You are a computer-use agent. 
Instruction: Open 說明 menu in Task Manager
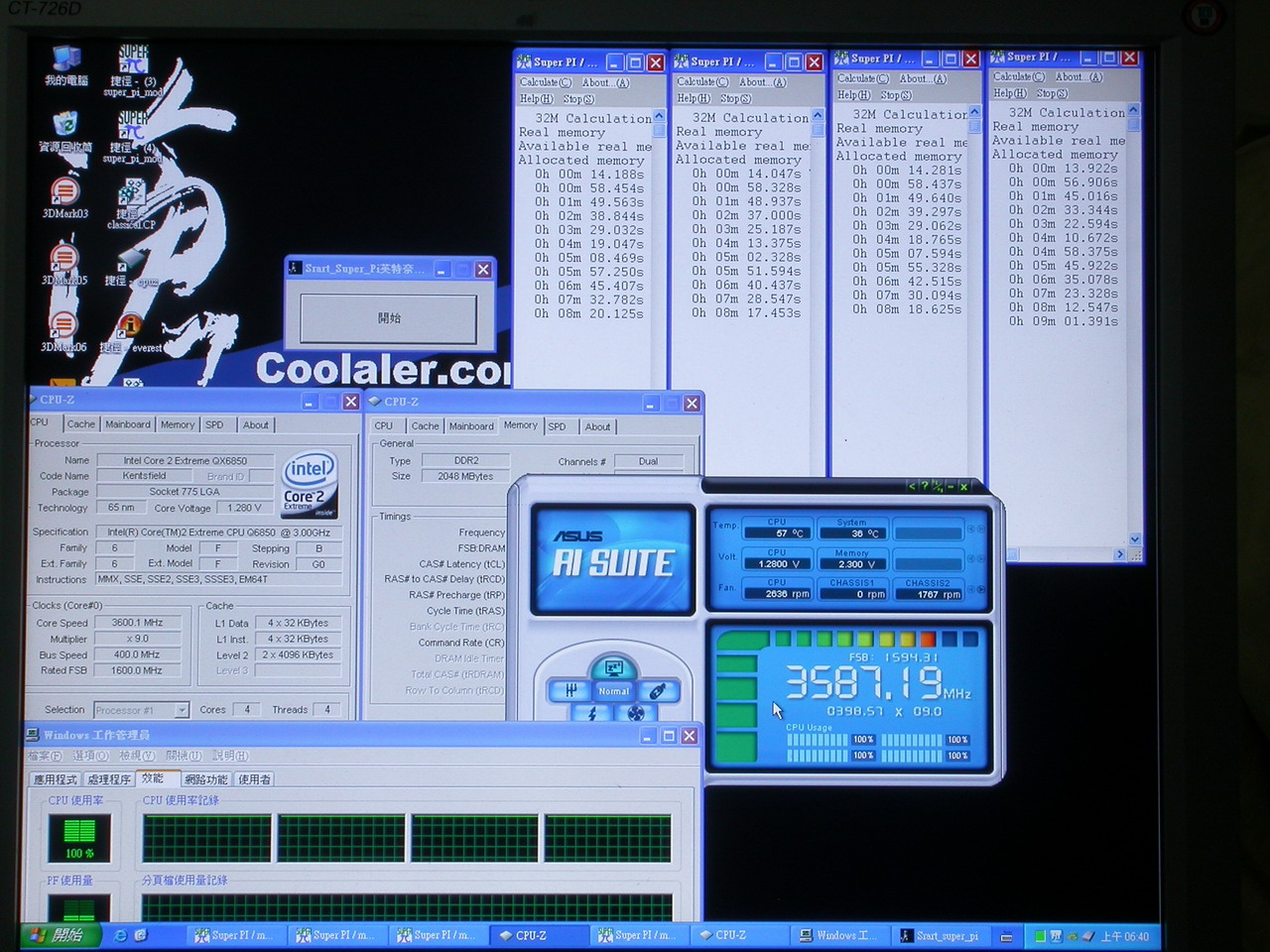coord(229,756)
